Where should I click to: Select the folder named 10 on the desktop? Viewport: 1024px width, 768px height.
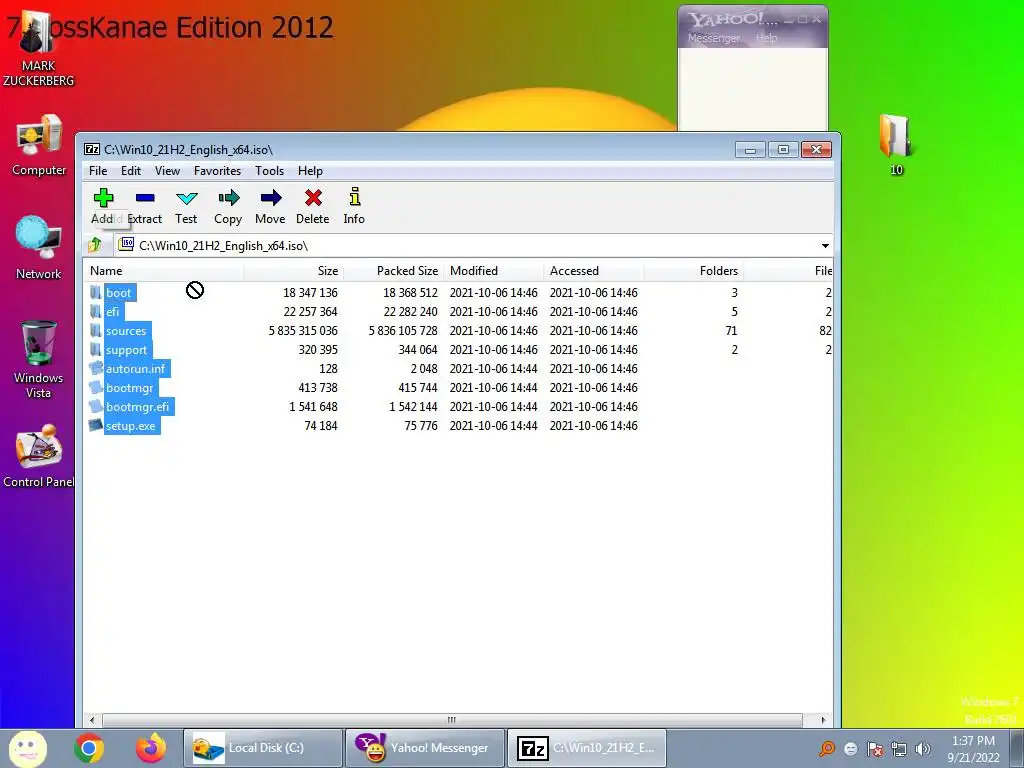coord(896,136)
